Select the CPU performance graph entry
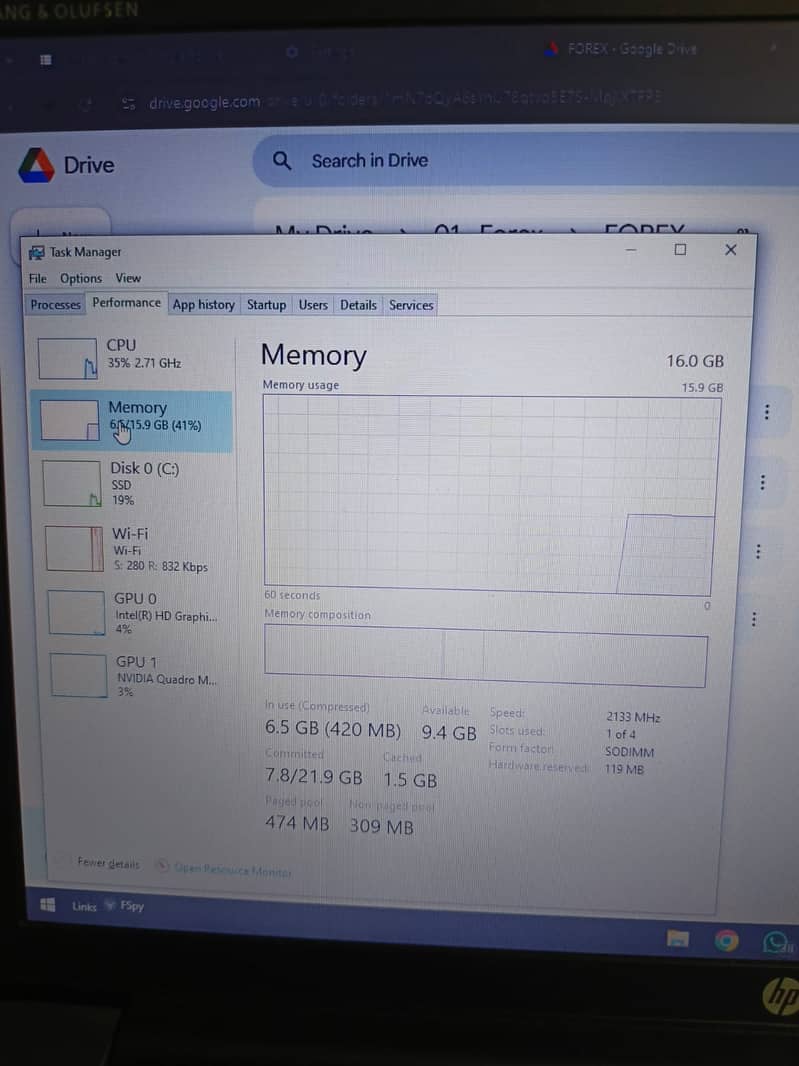 coord(131,358)
